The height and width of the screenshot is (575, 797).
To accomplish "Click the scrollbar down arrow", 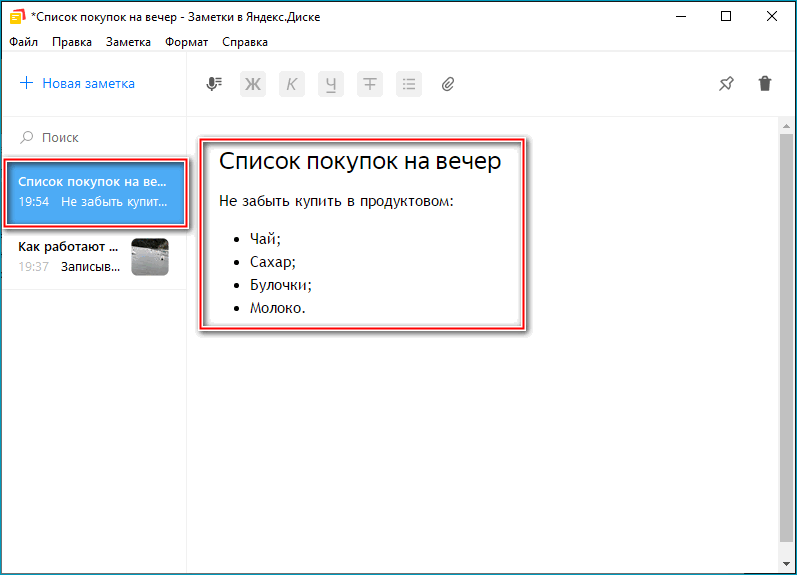I will [x=786, y=564].
